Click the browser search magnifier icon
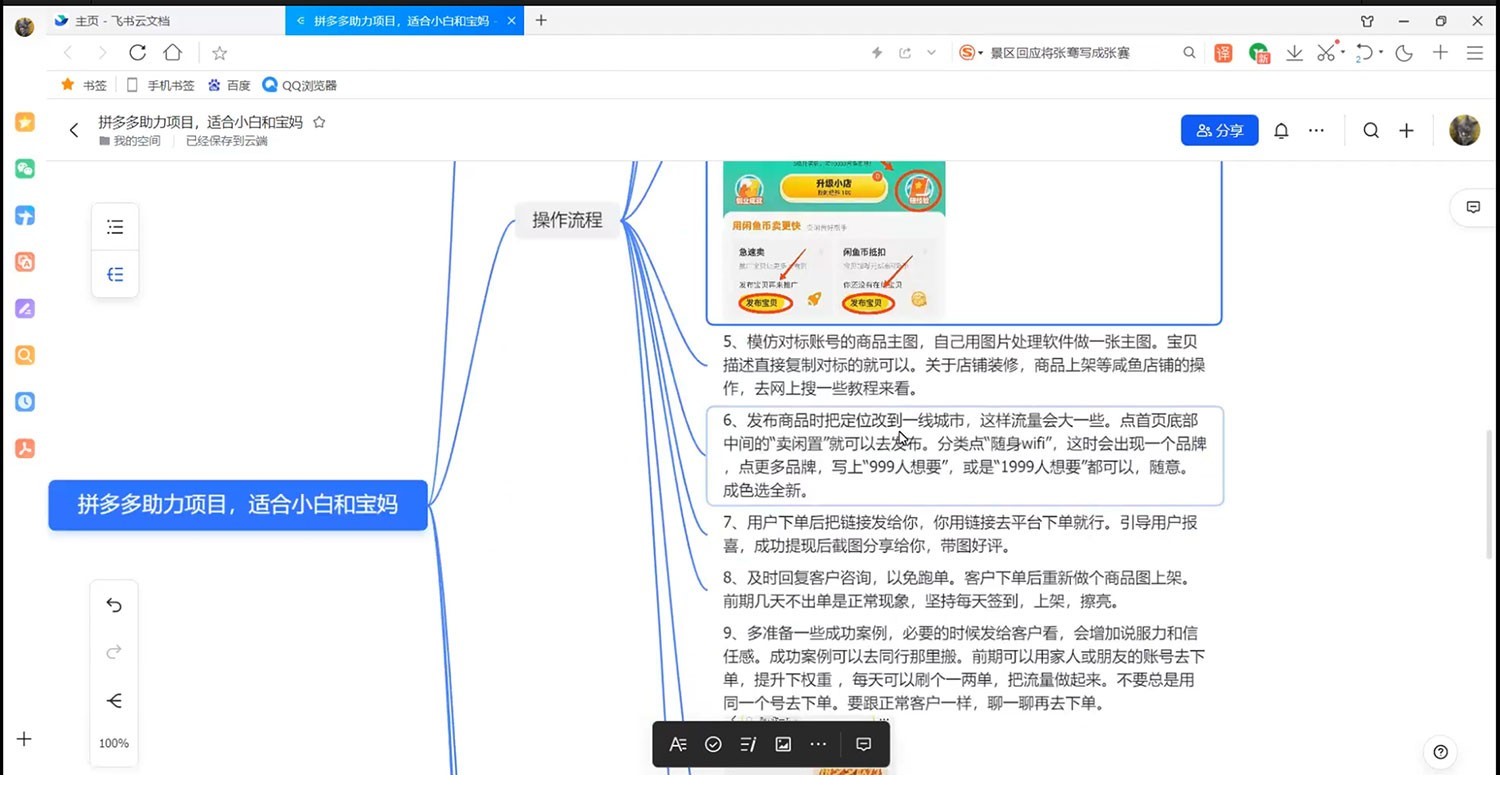The image size is (1500, 798). click(x=1189, y=53)
